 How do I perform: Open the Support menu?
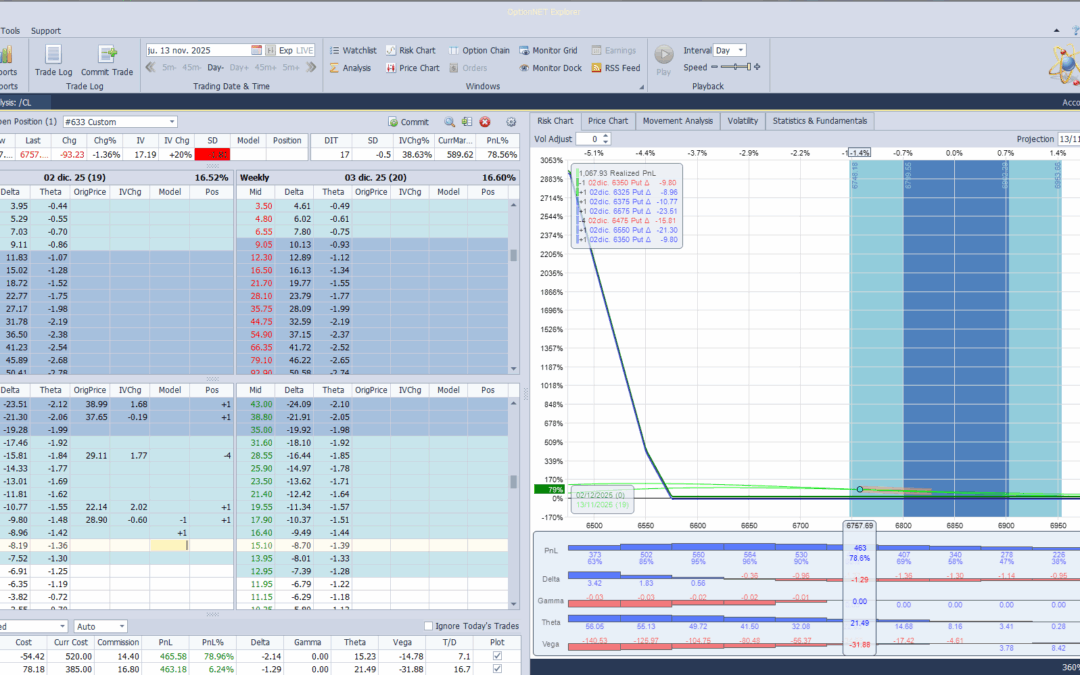[45, 31]
